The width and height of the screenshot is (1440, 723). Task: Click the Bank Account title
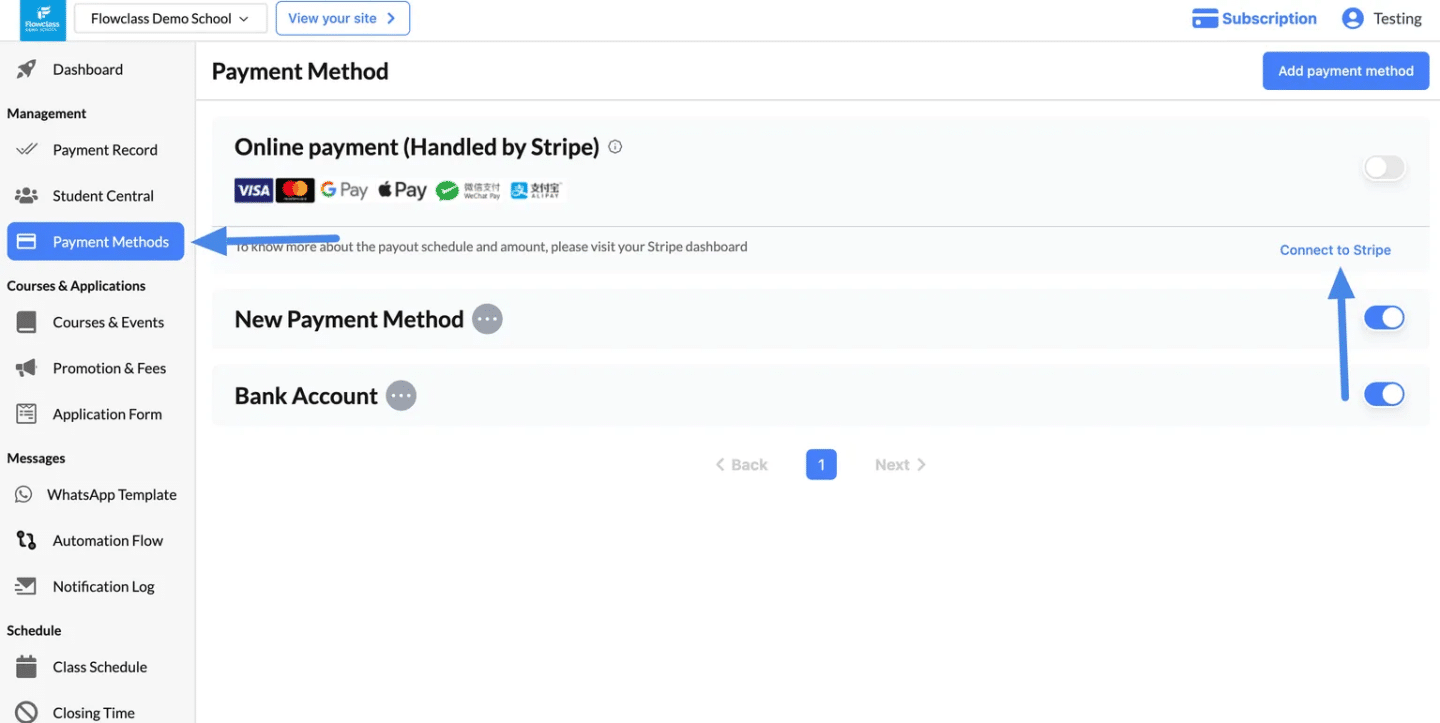point(306,396)
